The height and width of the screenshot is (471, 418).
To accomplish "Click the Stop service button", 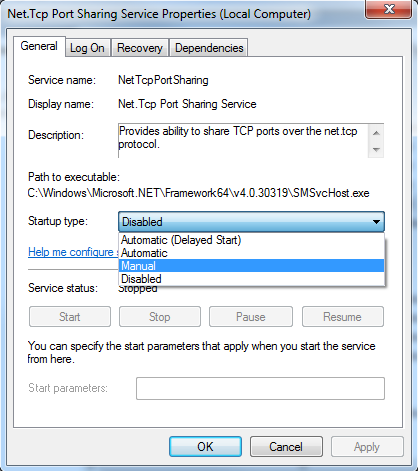I will 160,317.
